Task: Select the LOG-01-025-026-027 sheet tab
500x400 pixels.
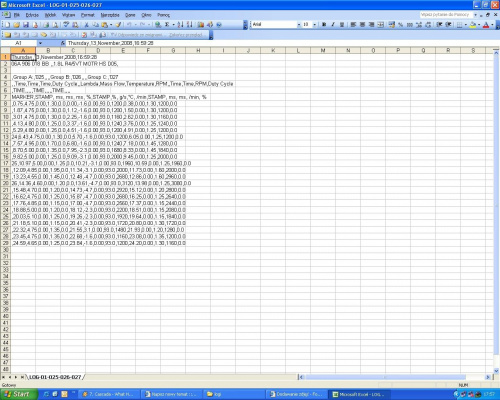Action: click(x=55, y=377)
